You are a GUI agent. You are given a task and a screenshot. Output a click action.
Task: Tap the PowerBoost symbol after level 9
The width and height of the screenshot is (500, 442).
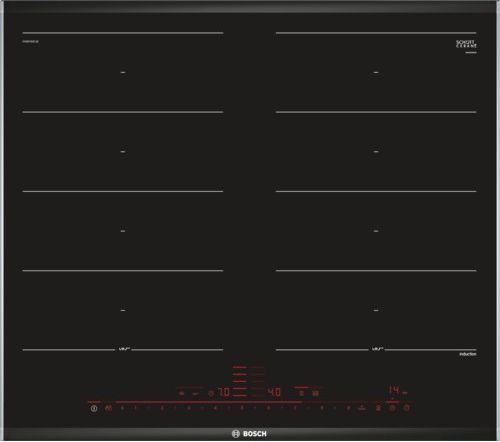coord(362,408)
